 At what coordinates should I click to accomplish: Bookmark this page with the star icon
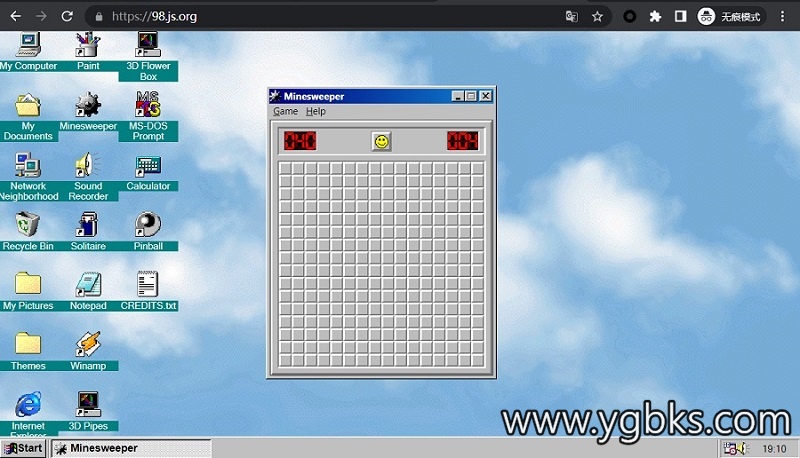point(597,17)
